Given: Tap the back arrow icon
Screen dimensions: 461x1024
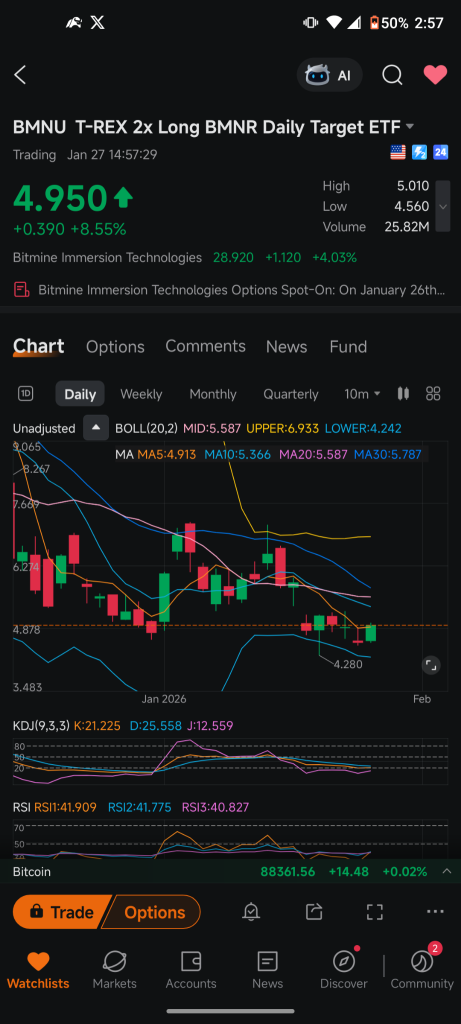Looking at the screenshot, I should pyautogui.click(x=20, y=75).
